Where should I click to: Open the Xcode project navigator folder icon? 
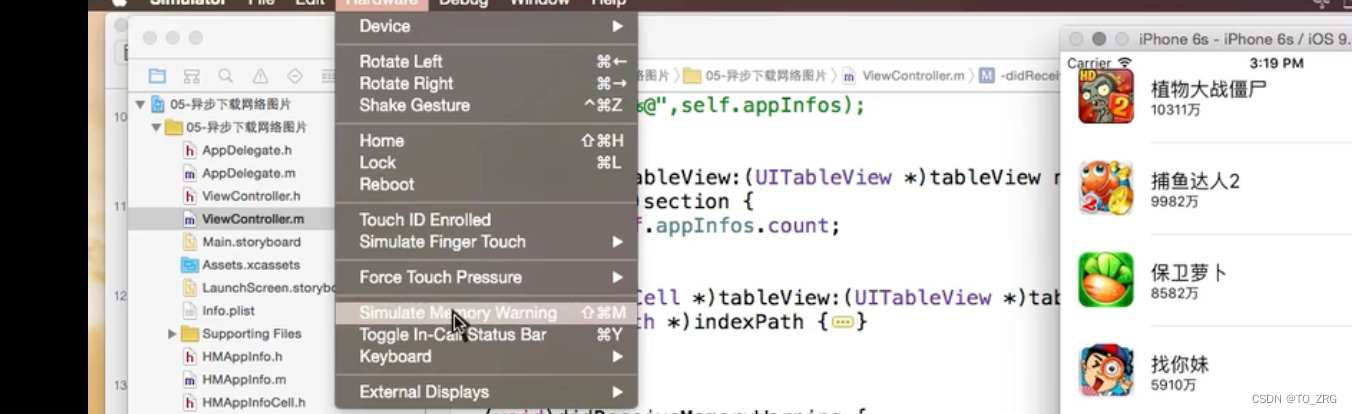click(x=157, y=76)
